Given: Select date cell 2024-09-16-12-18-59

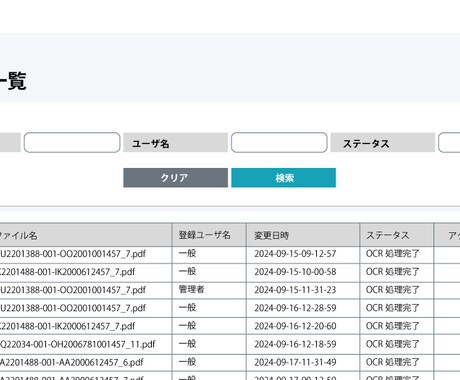Looking at the screenshot, I should (x=295, y=344).
